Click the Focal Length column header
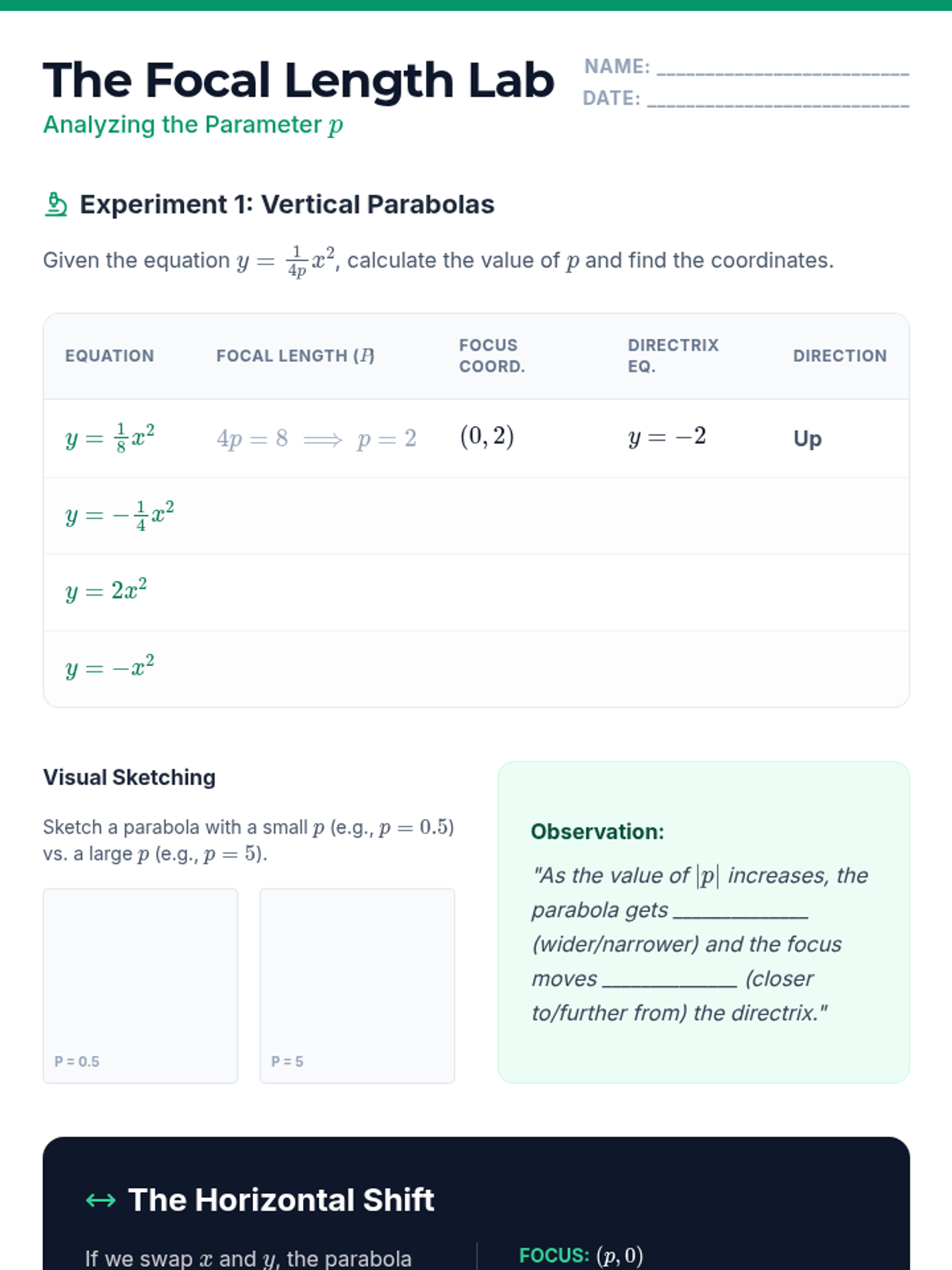 tap(295, 356)
